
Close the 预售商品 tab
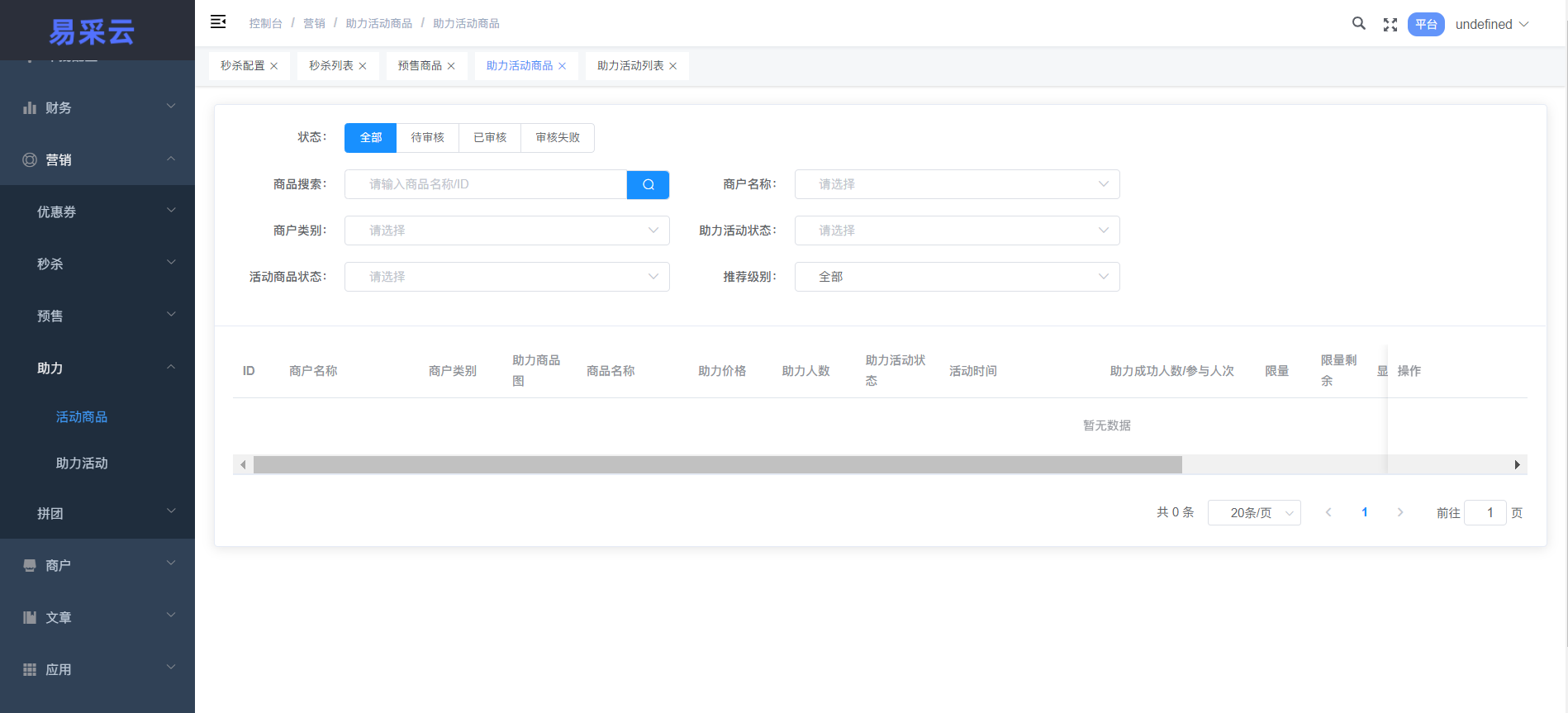pyautogui.click(x=451, y=66)
